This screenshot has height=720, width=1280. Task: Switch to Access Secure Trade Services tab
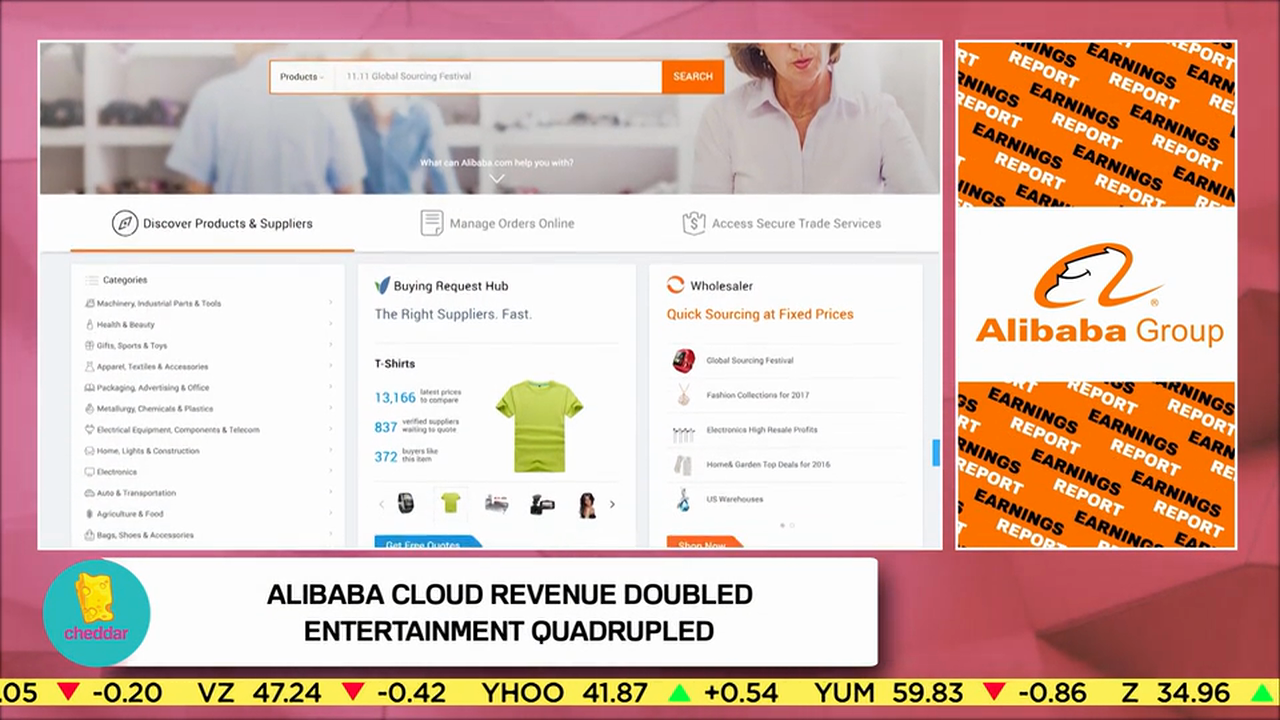click(x=781, y=224)
